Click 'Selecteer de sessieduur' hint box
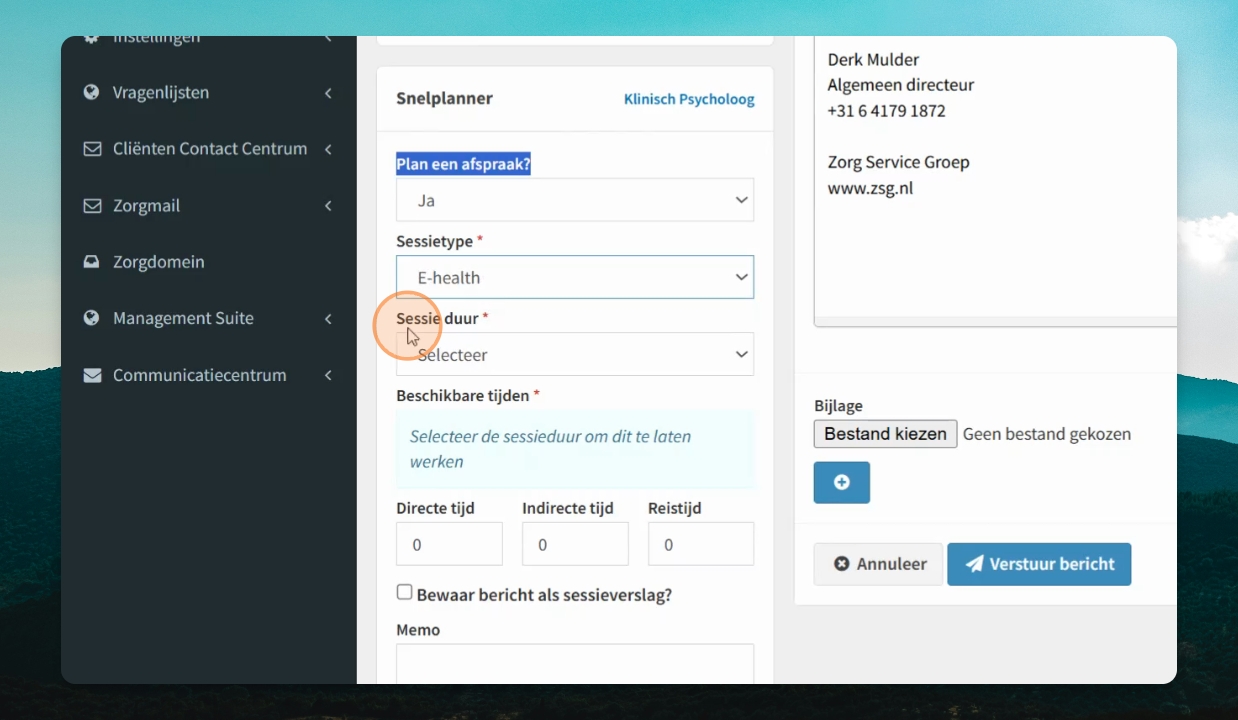Screen dimensions: 1238x720 click(575, 449)
